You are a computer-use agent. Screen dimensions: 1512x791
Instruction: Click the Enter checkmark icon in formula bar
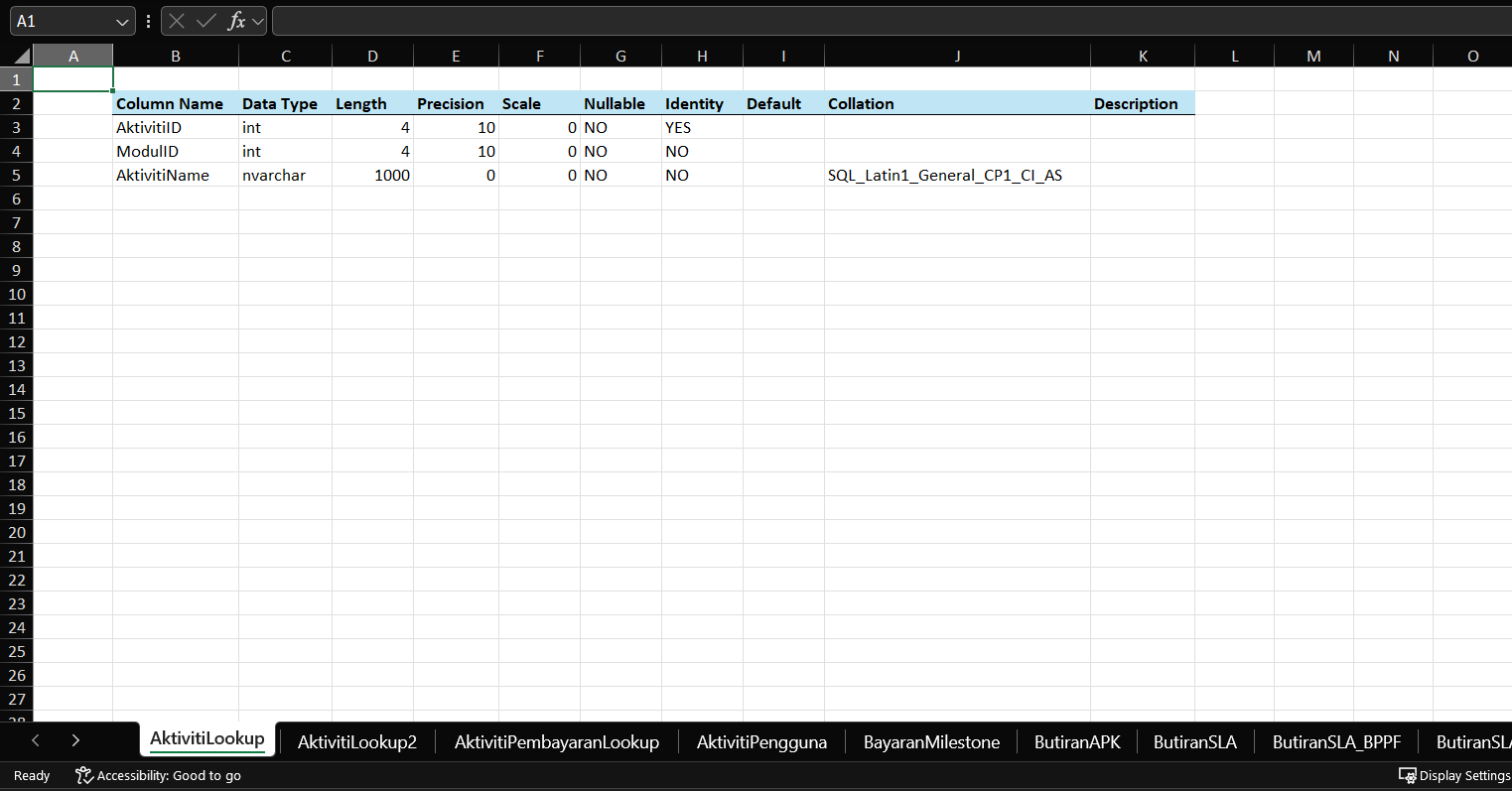point(206,21)
